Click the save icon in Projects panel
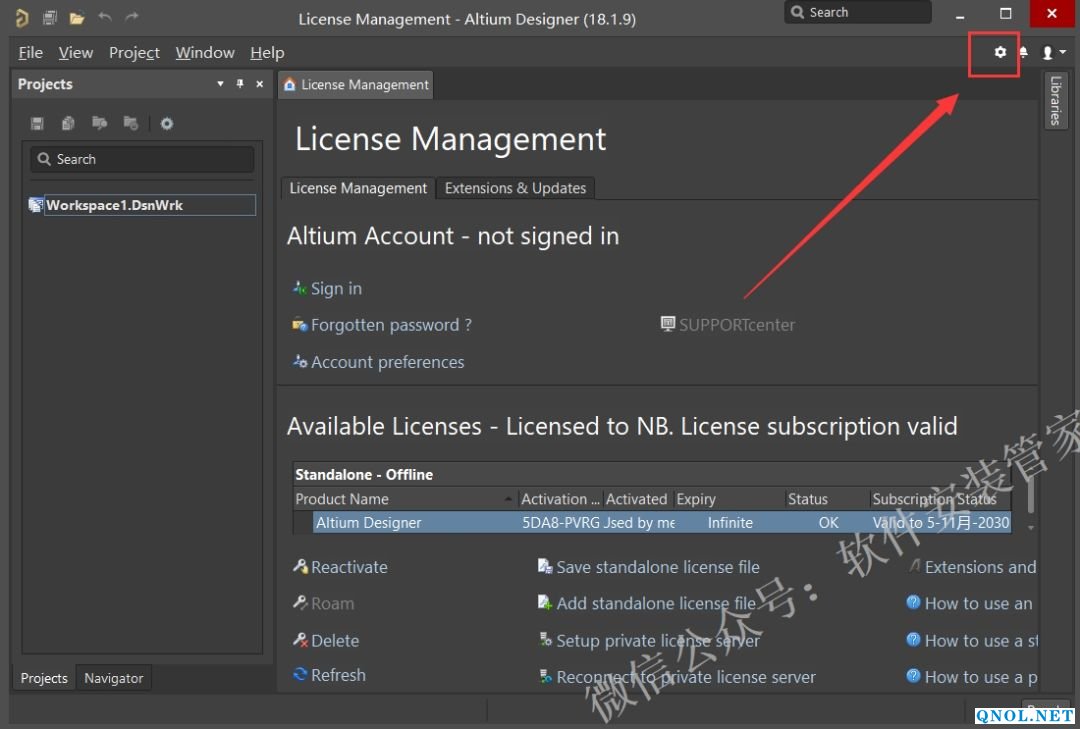Image resolution: width=1080 pixels, height=729 pixels. click(37, 123)
